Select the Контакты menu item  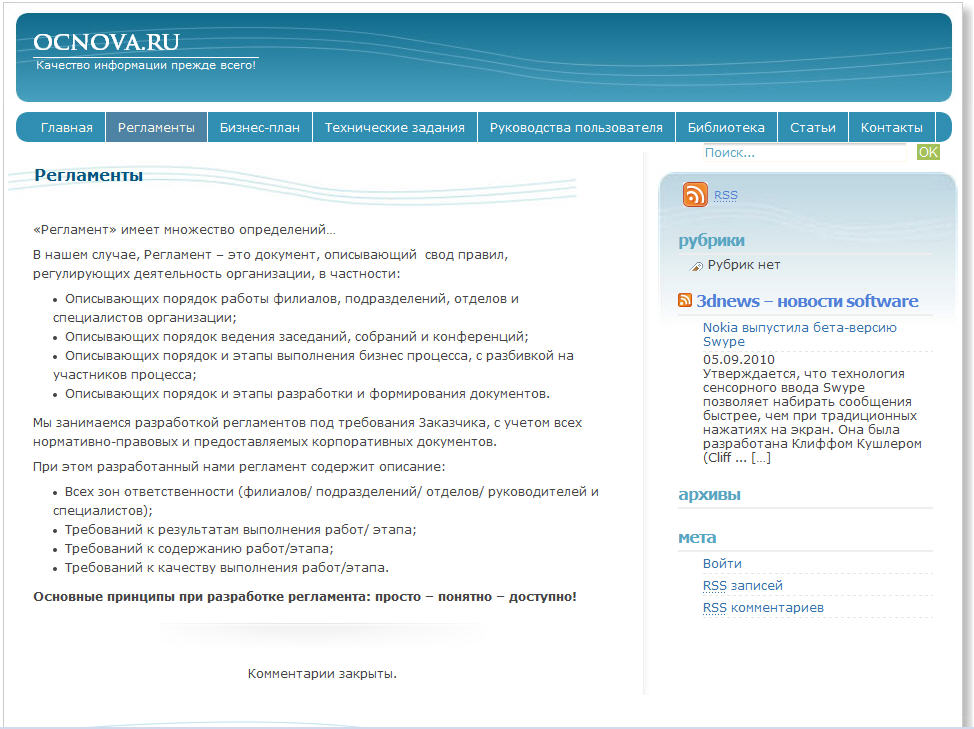point(890,127)
